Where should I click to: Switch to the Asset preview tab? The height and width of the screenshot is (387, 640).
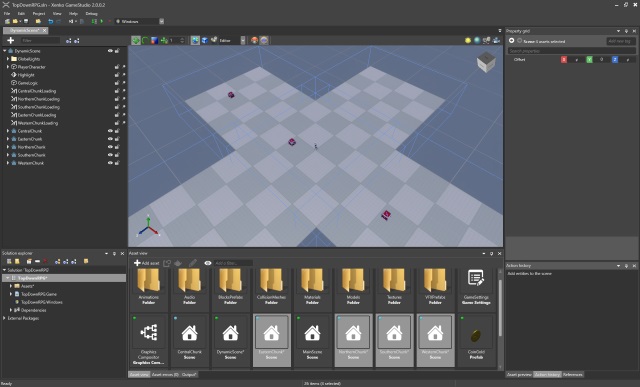(x=519, y=374)
